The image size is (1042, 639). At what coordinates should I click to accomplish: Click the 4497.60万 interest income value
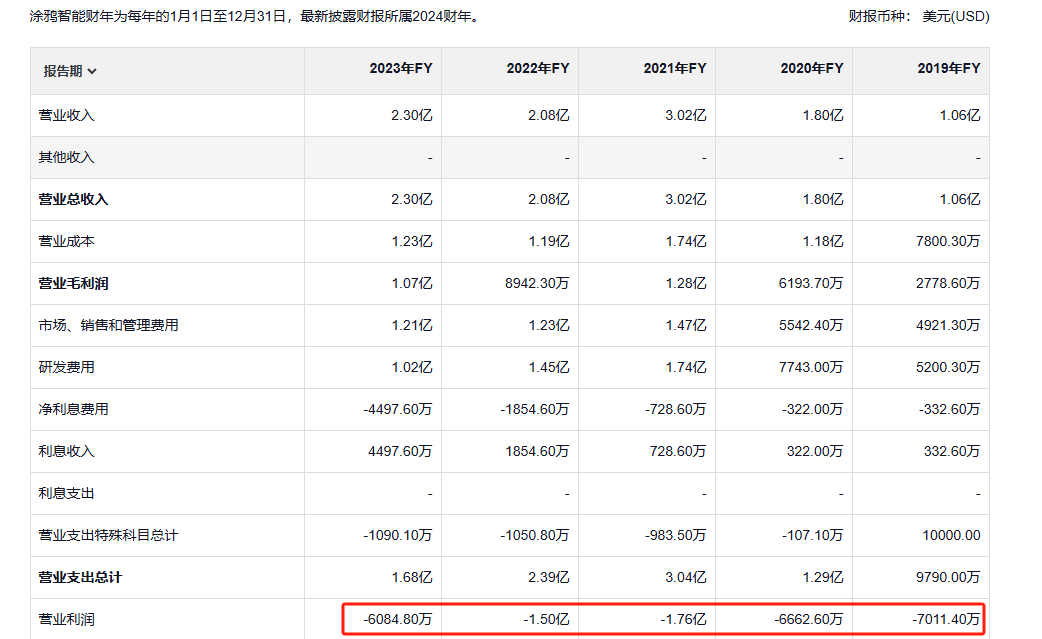point(400,452)
